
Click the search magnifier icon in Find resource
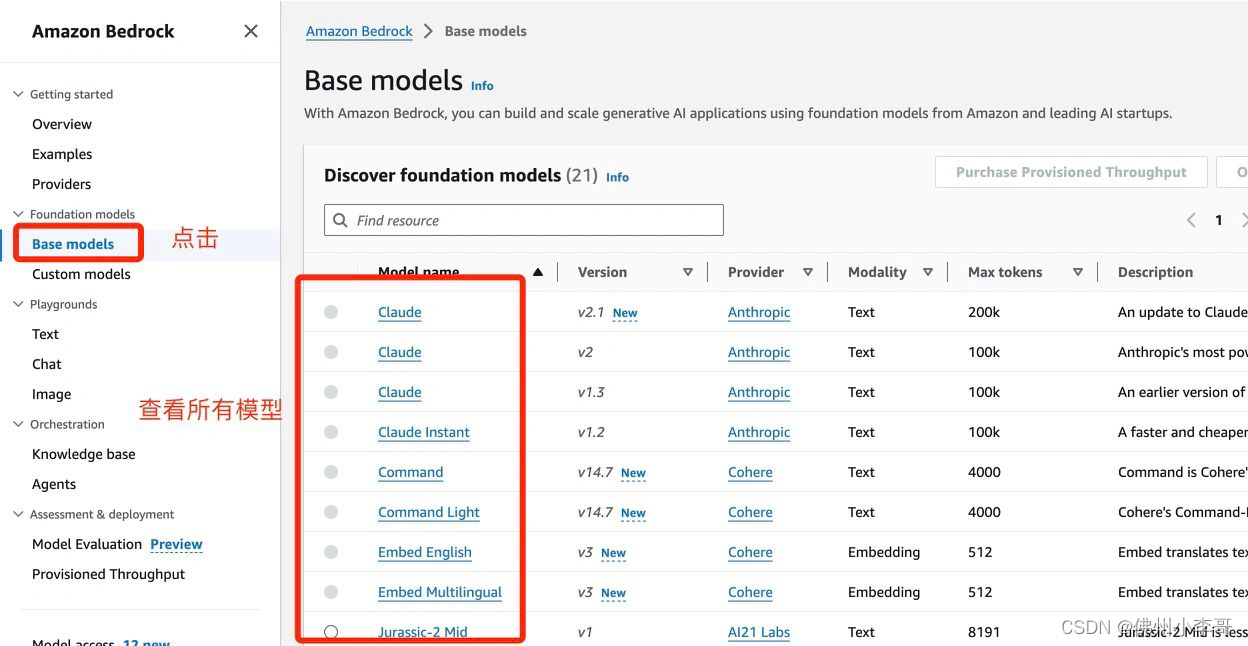click(x=341, y=220)
